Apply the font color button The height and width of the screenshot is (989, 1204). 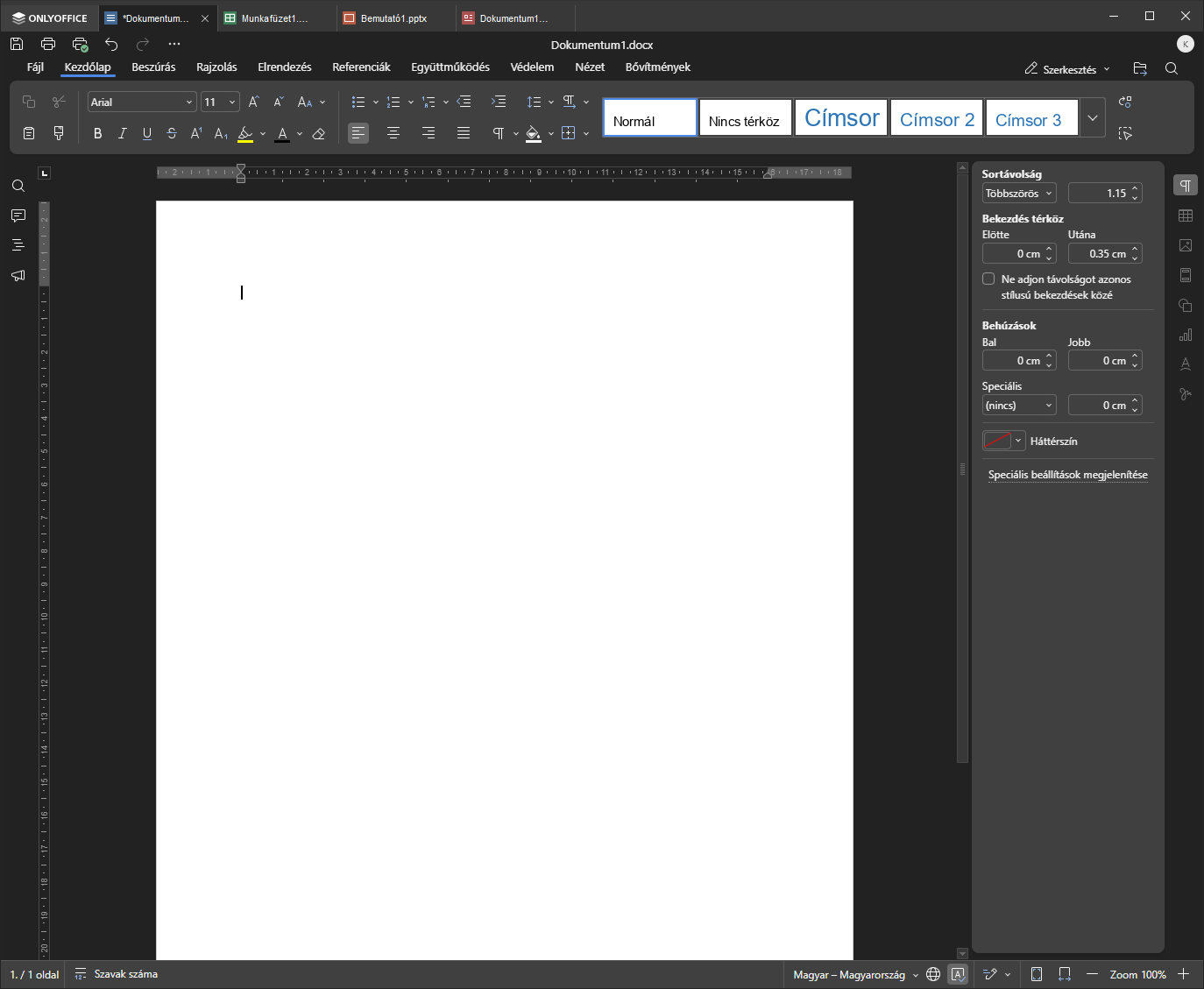click(282, 133)
